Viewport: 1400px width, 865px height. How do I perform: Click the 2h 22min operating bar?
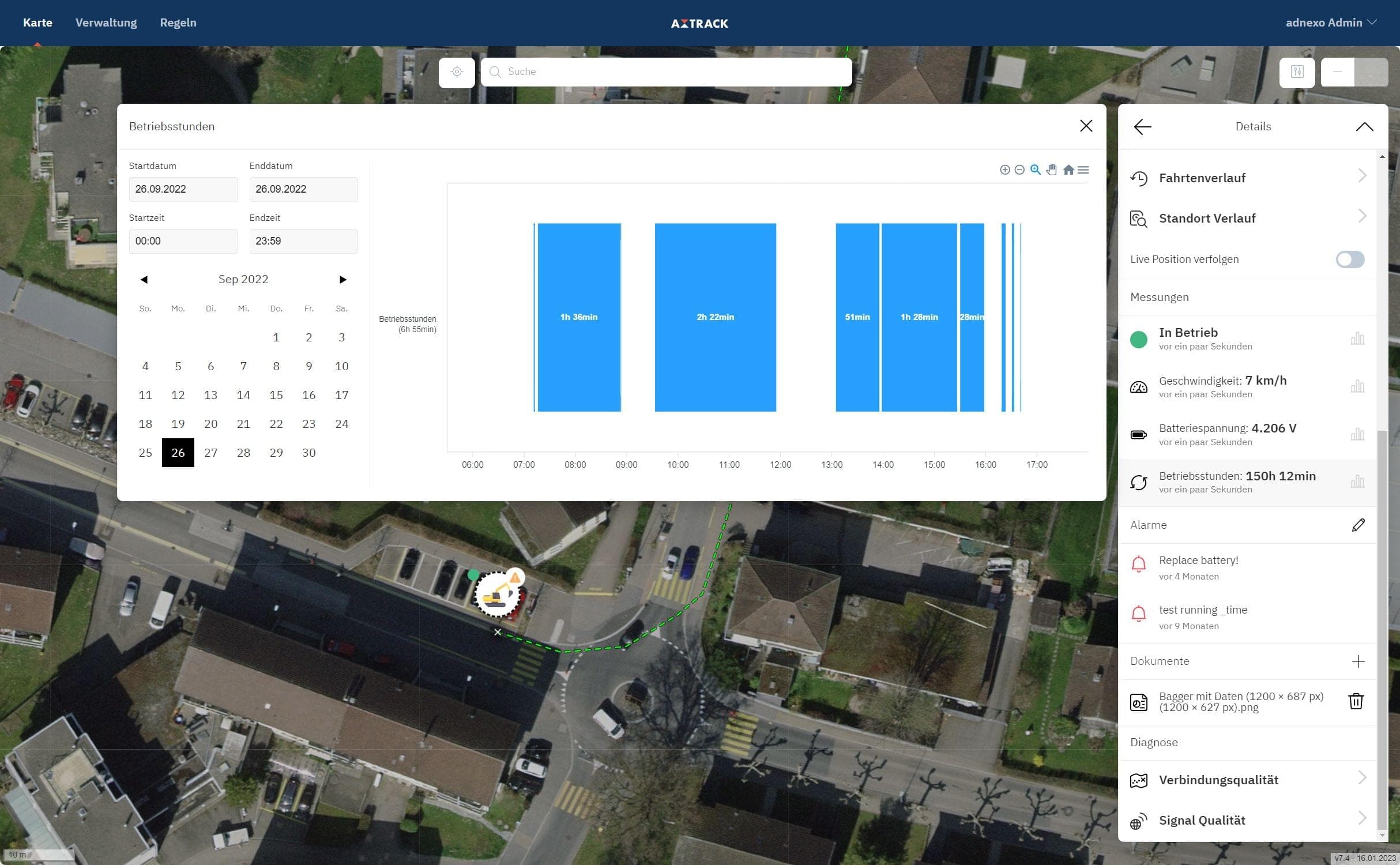coord(715,317)
